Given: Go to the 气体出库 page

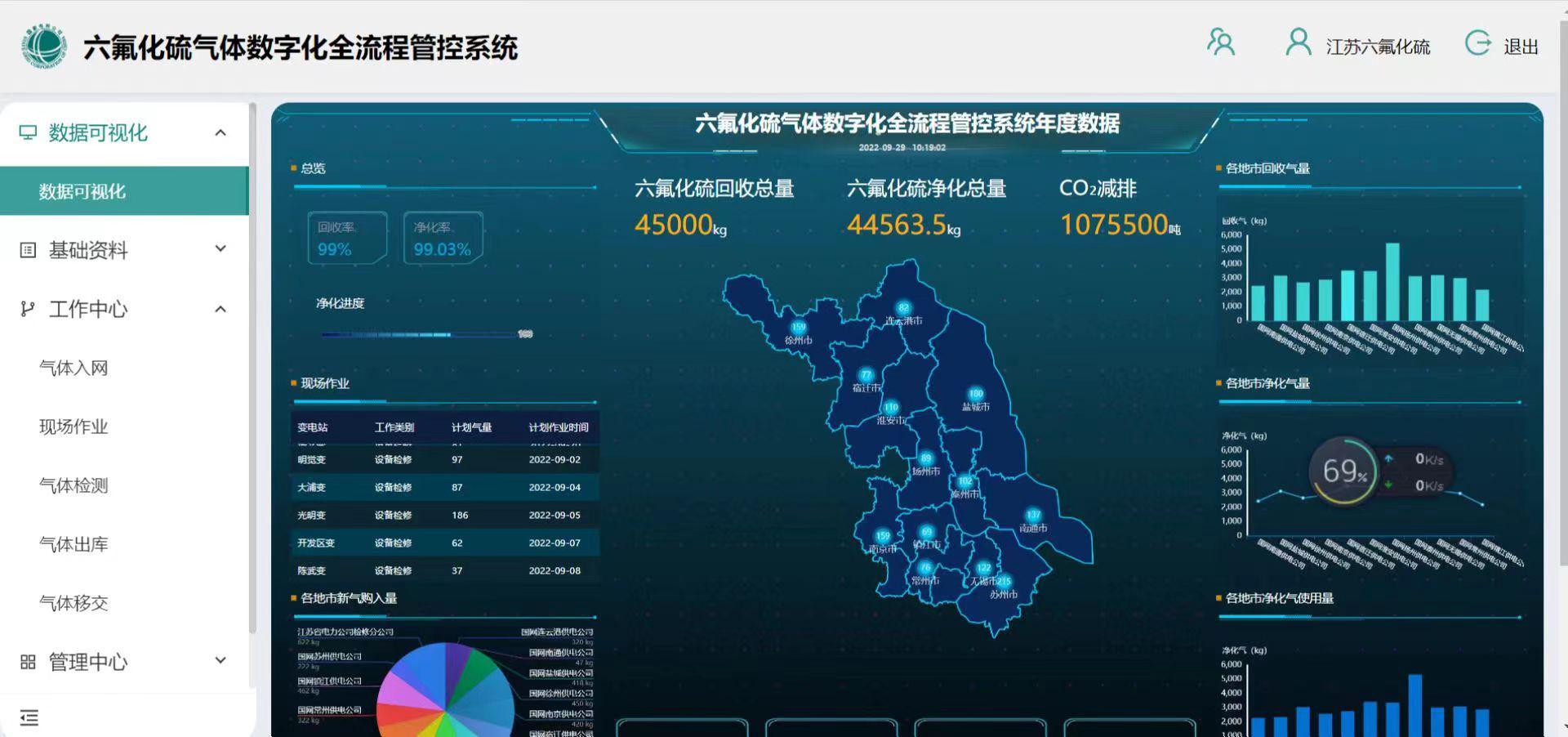Looking at the screenshot, I should point(73,544).
